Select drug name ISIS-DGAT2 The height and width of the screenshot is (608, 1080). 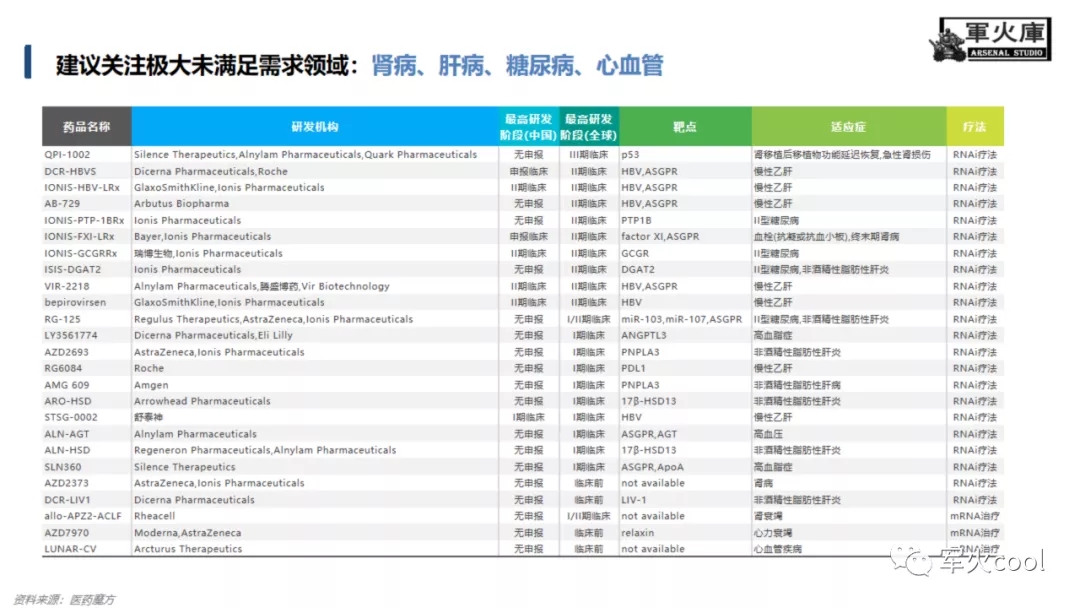point(72,269)
